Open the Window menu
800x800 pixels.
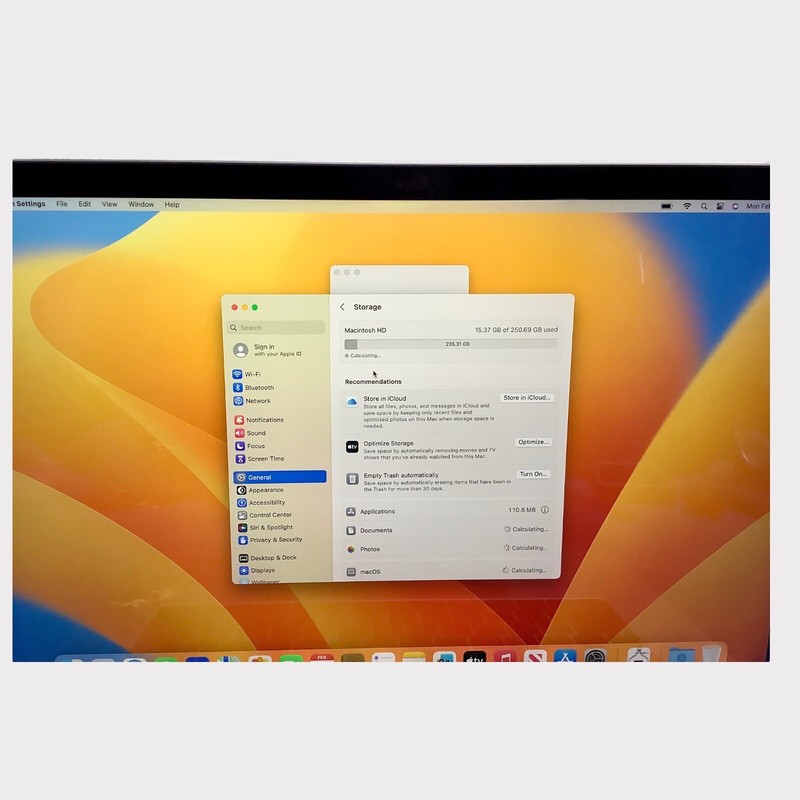click(x=141, y=204)
